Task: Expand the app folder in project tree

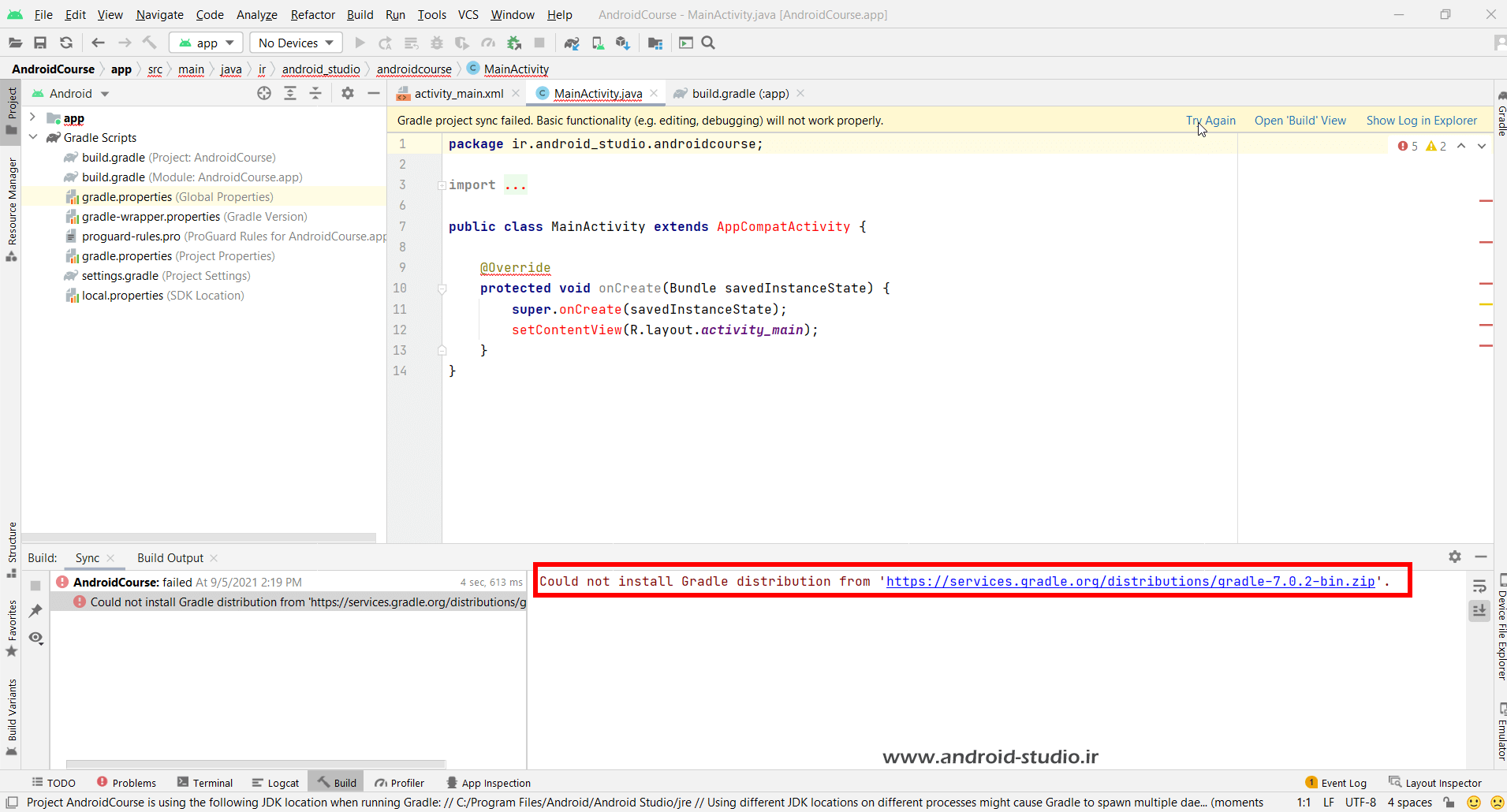Action: pyautogui.click(x=32, y=118)
